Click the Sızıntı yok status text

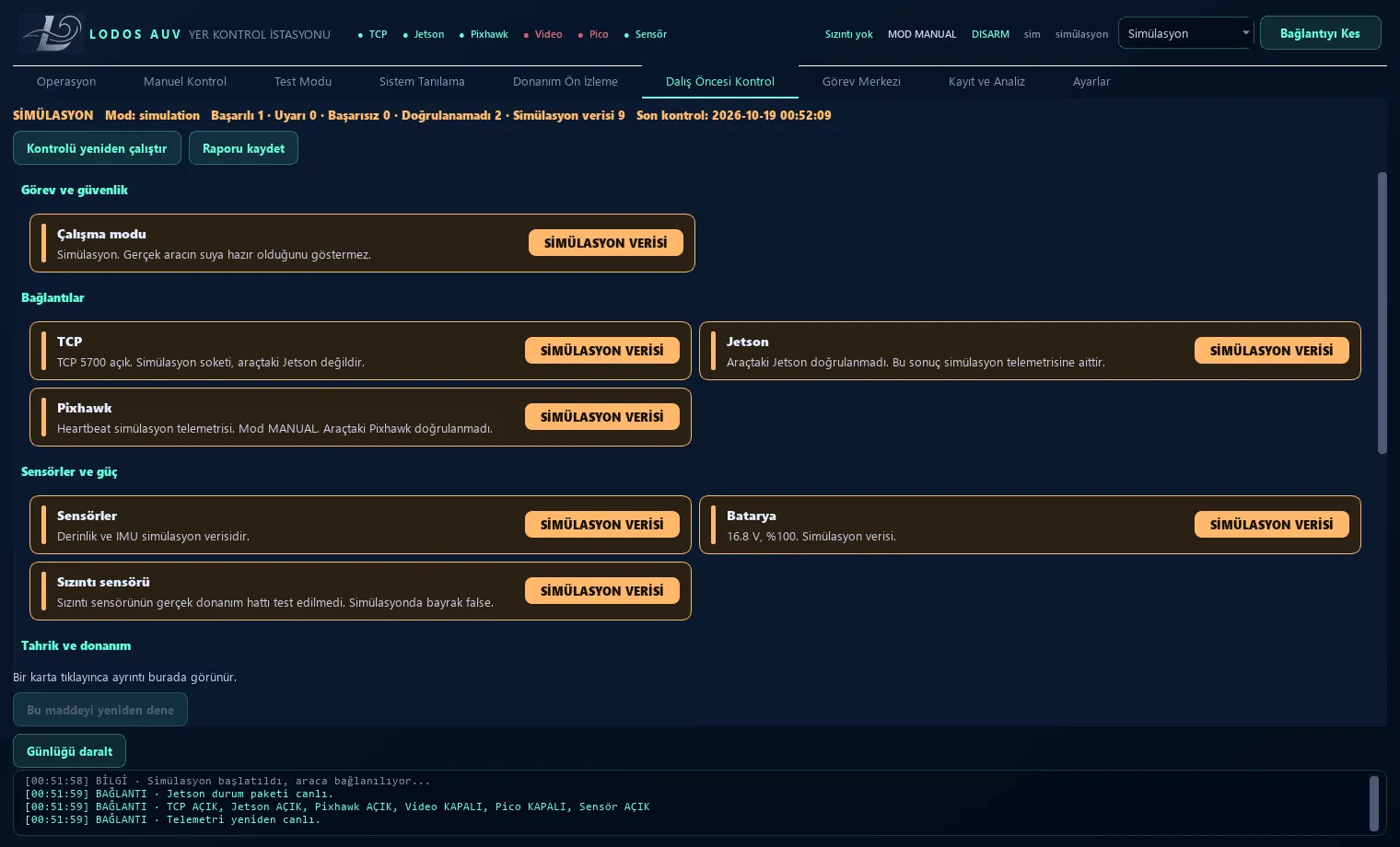(x=848, y=34)
